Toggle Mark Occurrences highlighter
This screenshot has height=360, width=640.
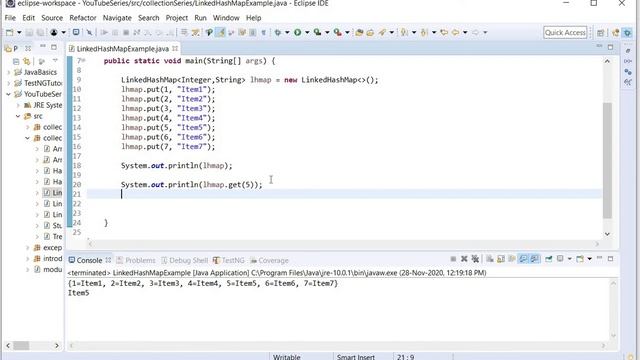pos(220,32)
